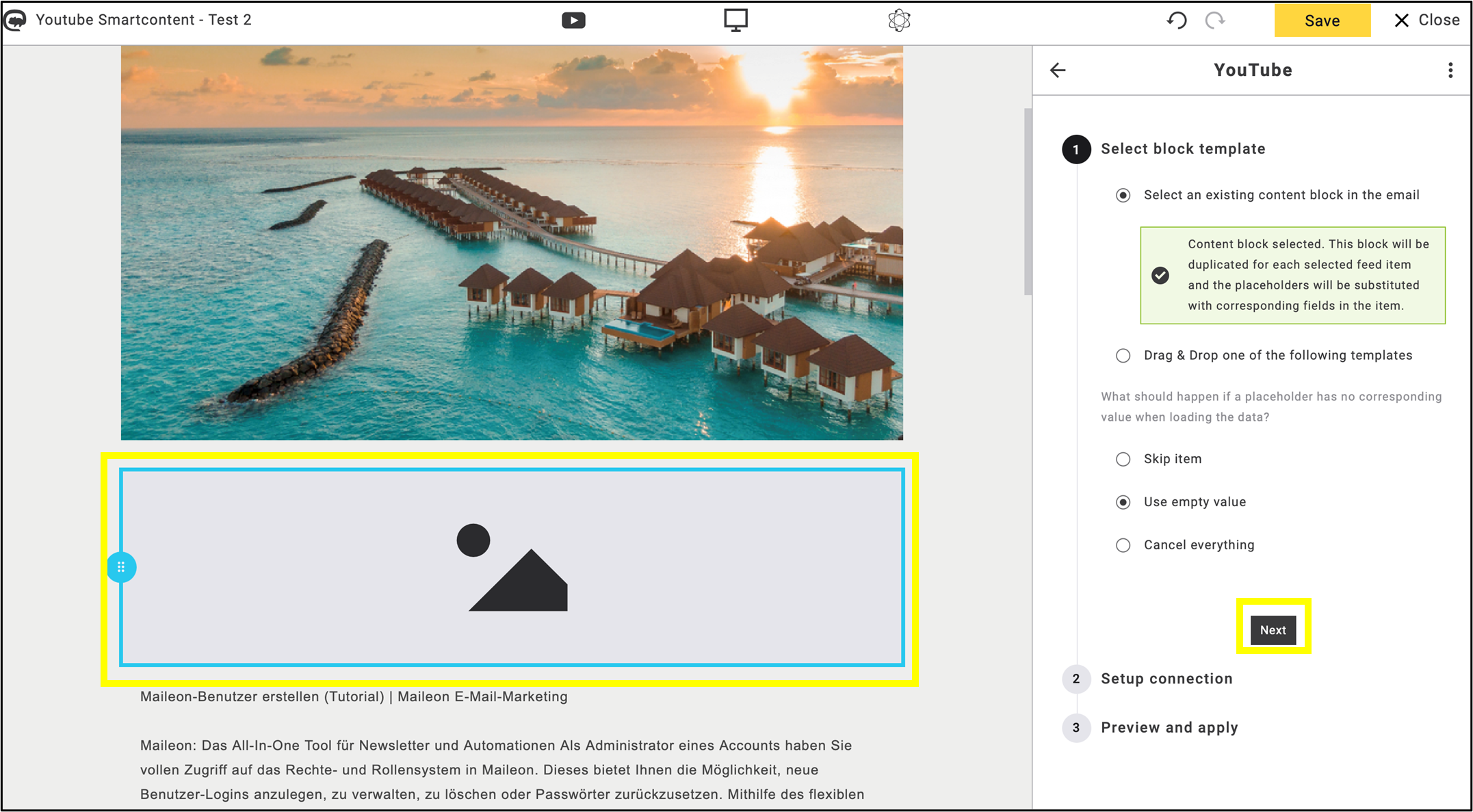
Task: Click the 'YouTube' panel heading
Action: (x=1253, y=70)
